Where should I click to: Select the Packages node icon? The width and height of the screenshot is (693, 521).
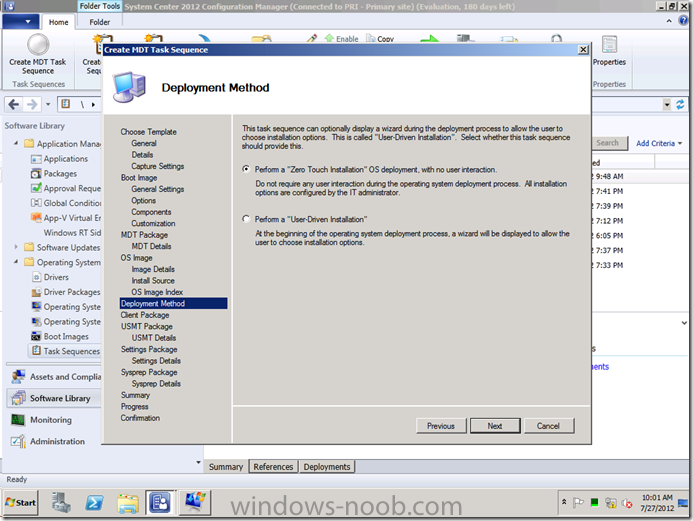(x=36, y=174)
